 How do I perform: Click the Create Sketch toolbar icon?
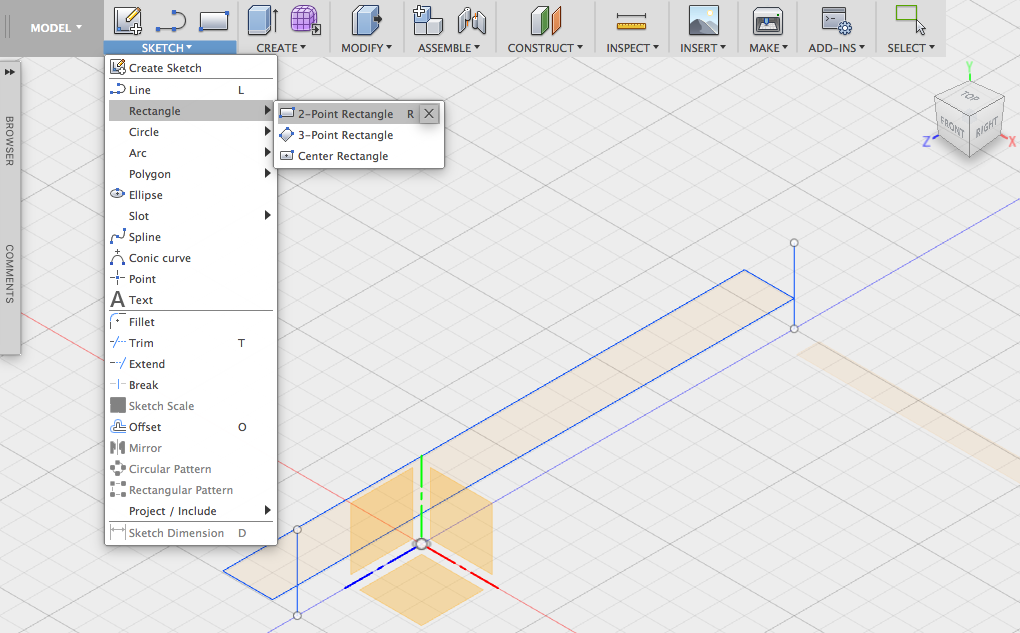click(x=128, y=20)
